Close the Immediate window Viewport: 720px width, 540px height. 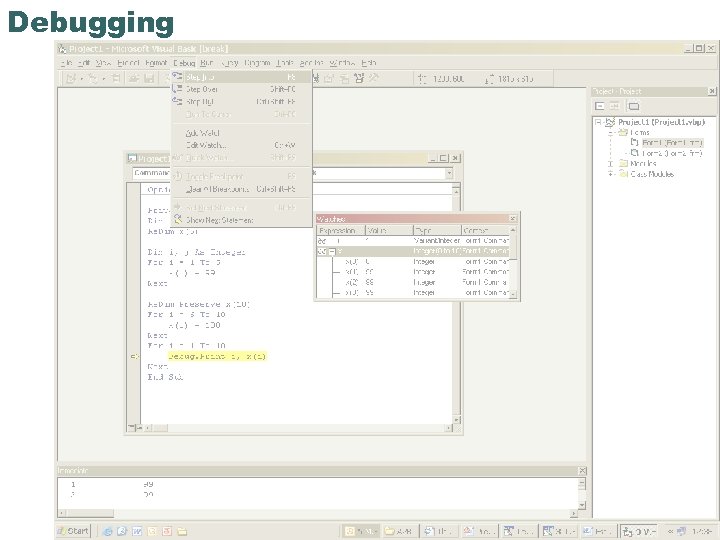(x=582, y=471)
